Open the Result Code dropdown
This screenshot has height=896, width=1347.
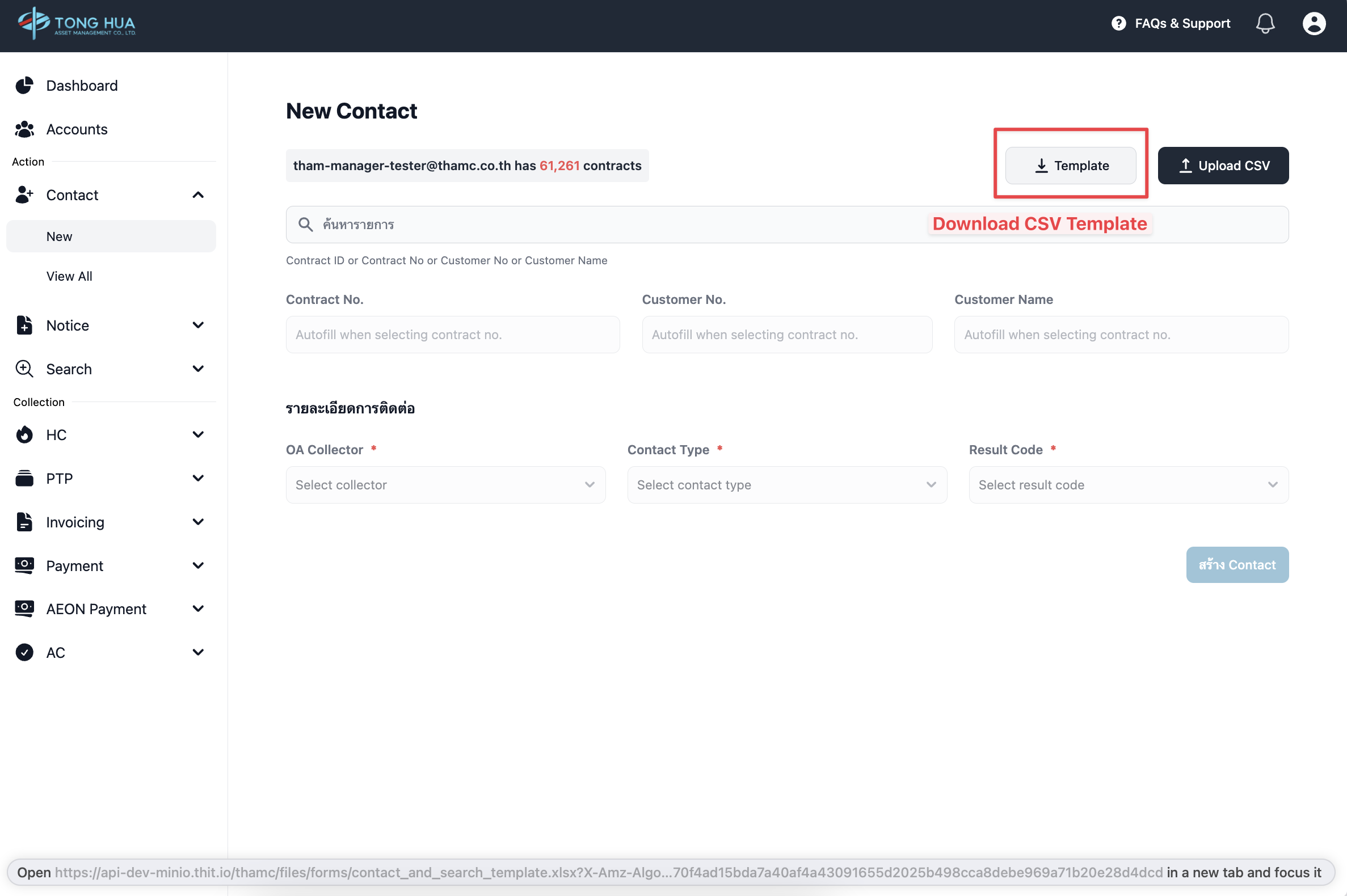(1128, 484)
